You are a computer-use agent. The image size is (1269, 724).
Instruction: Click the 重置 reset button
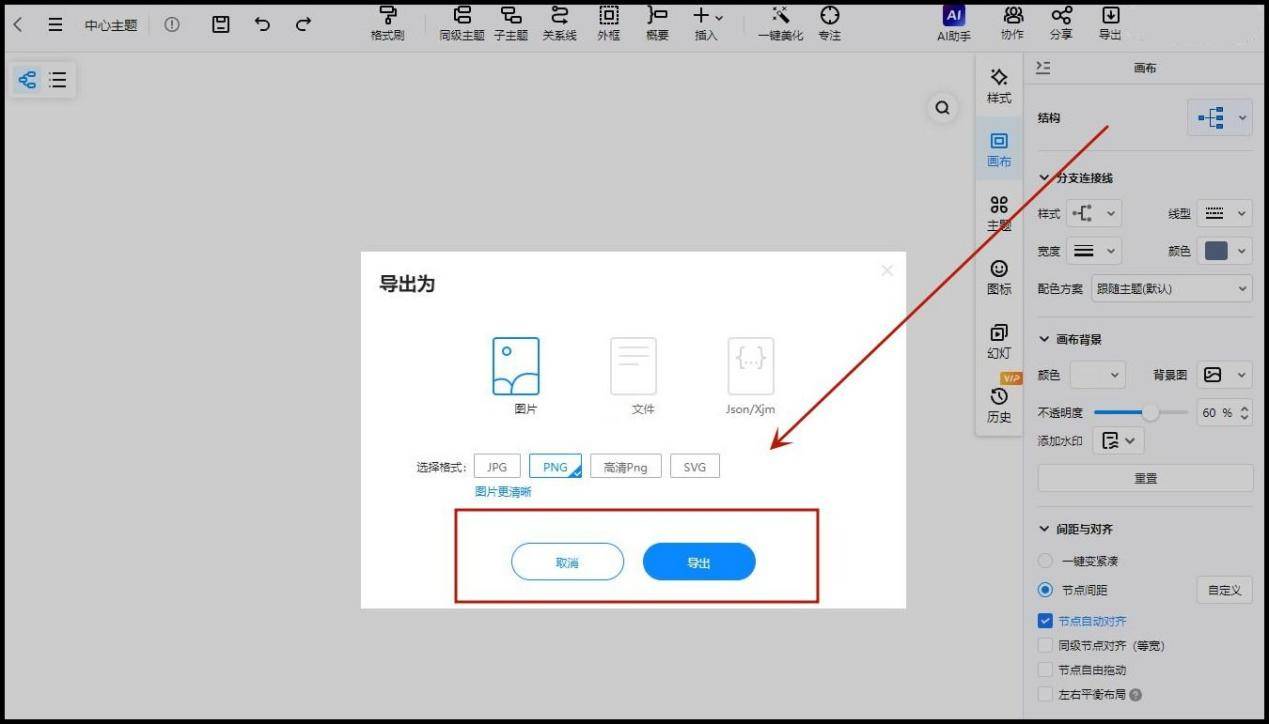pyautogui.click(x=1145, y=478)
